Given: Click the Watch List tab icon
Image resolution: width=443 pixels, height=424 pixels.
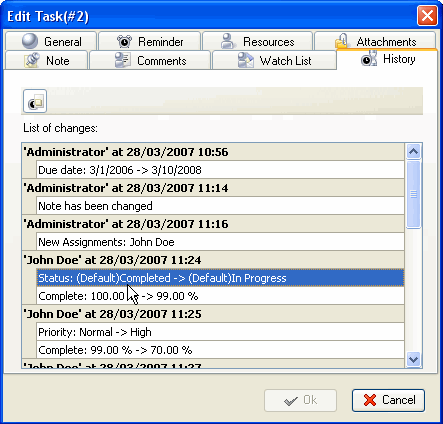Looking at the screenshot, I should click(x=246, y=60).
